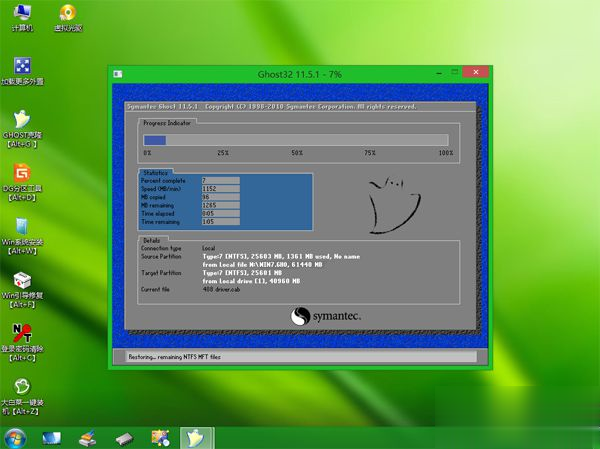Click the monitor icon in the taskbar
This screenshot has height=449, width=600.
click(52, 437)
